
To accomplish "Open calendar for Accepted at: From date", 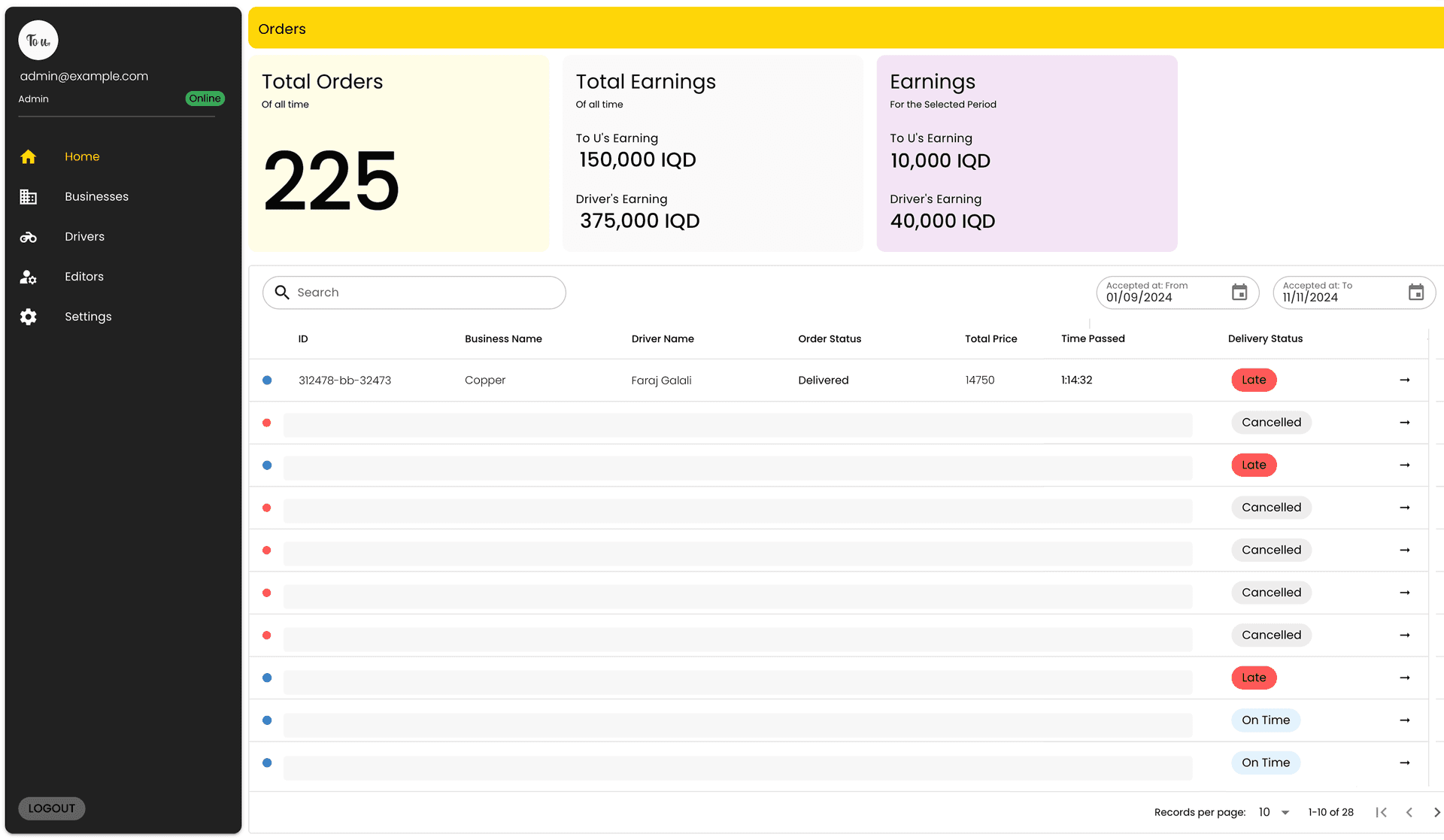I will (1239, 293).
